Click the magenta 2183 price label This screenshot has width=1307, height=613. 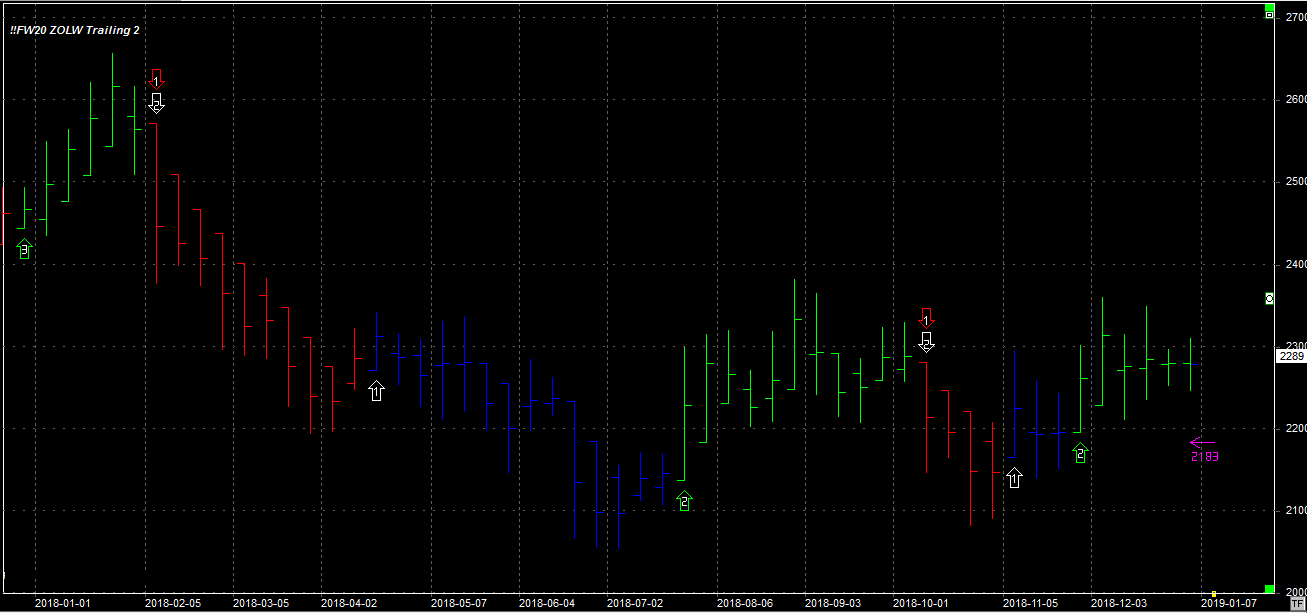(x=1204, y=457)
